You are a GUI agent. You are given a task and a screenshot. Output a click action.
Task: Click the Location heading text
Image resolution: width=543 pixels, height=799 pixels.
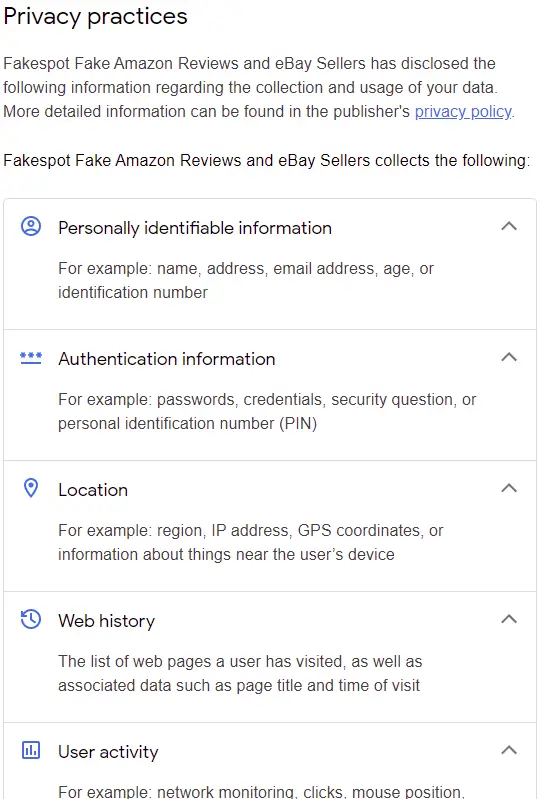93,490
